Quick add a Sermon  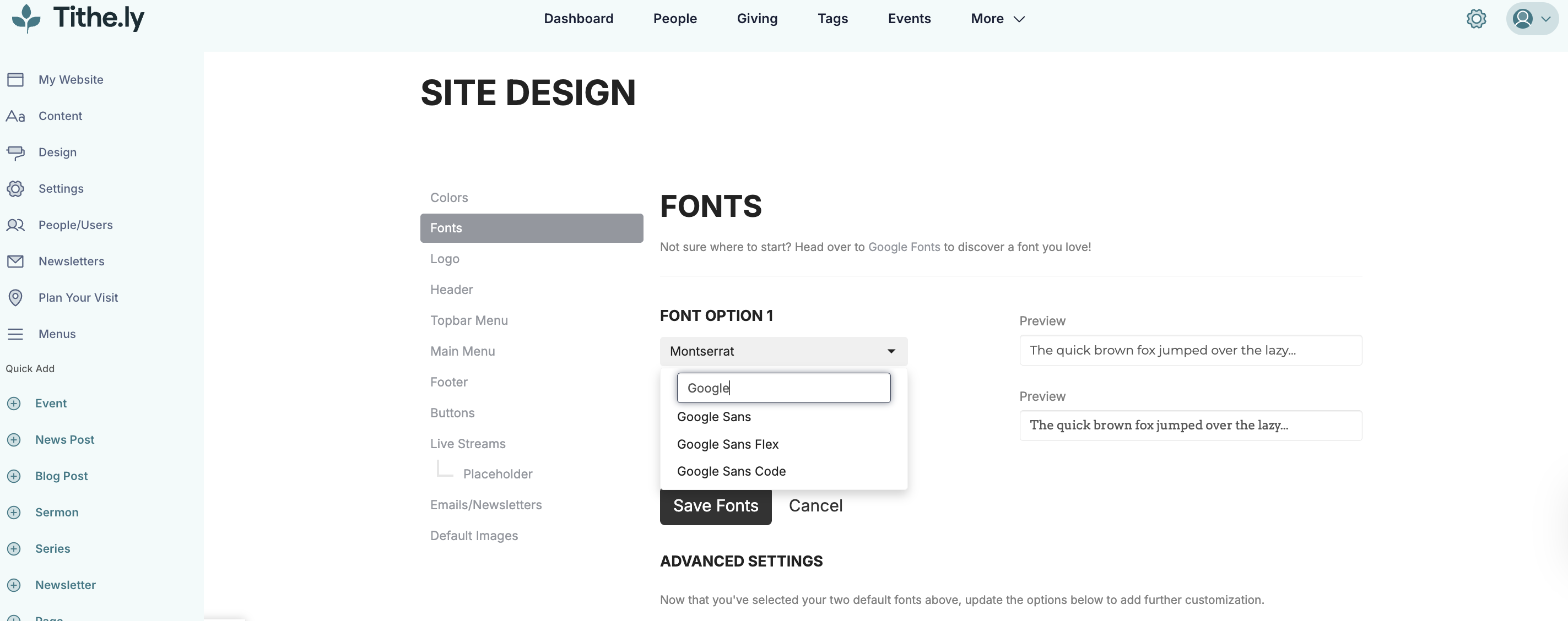coord(57,512)
